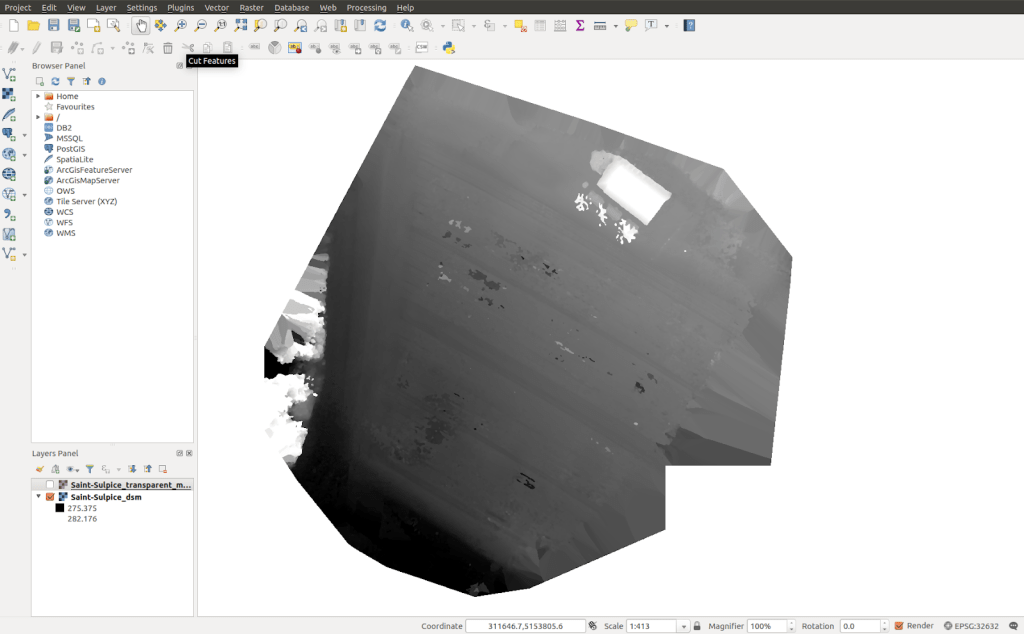Select the Pan Map hand tool
Screen dimensions: 1024x634
pyautogui.click(x=140, y=25)
